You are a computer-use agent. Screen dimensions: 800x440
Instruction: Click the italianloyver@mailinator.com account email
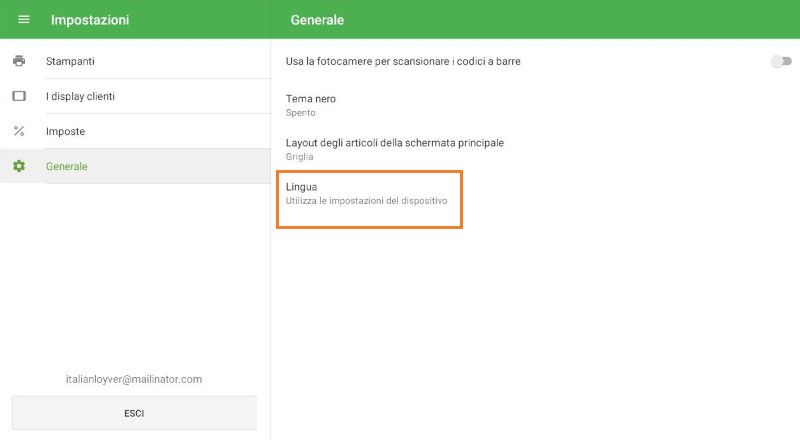[134, 379]
